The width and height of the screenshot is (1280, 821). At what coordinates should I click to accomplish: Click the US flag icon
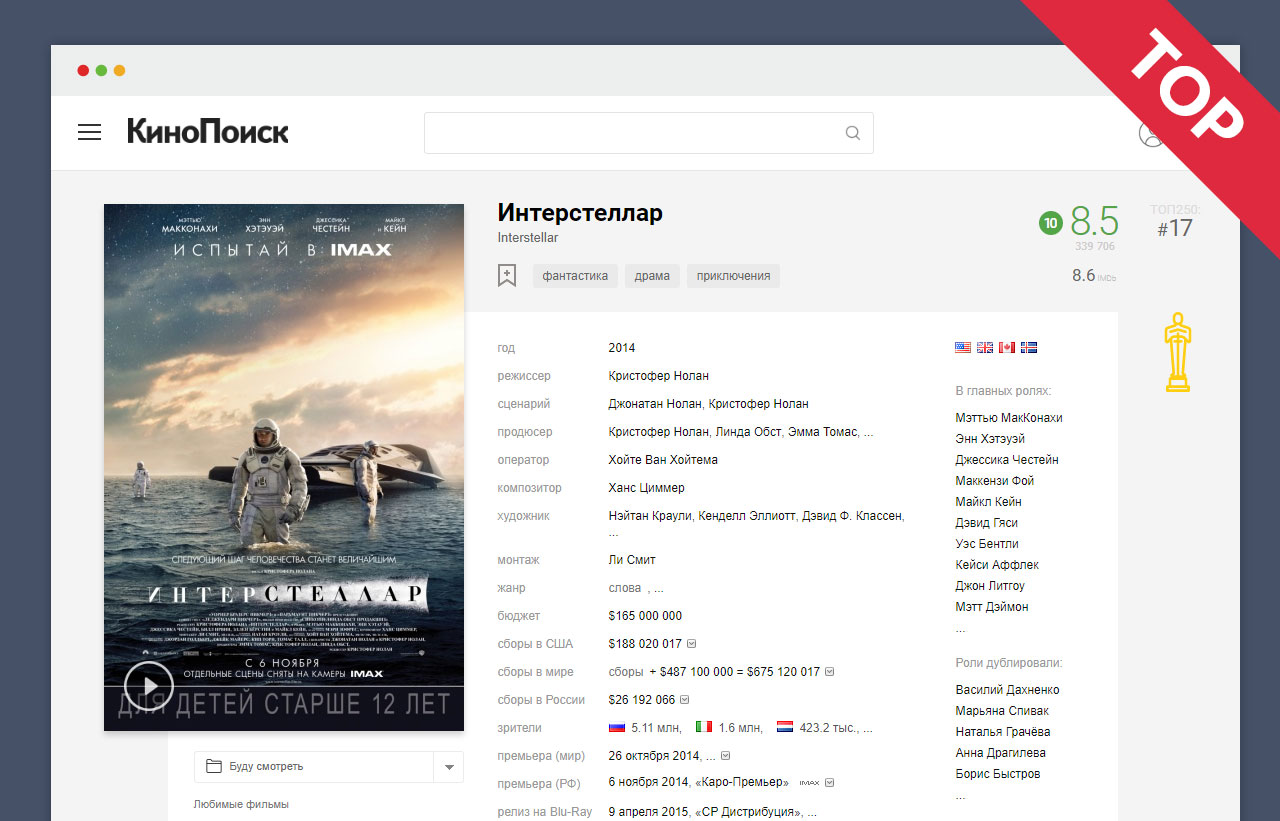[963, 347]
